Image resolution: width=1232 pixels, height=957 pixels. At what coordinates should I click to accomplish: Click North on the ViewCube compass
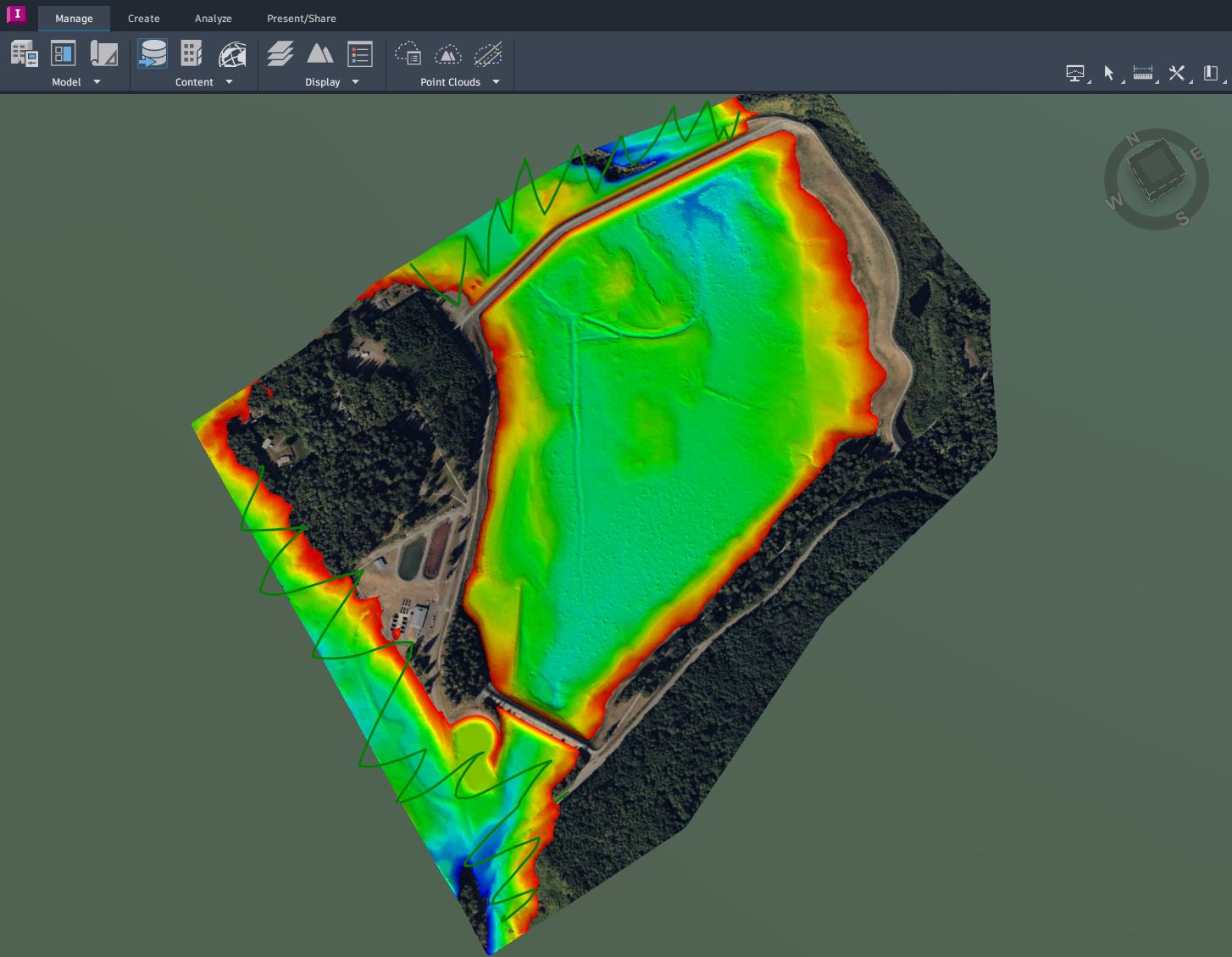1133,137
